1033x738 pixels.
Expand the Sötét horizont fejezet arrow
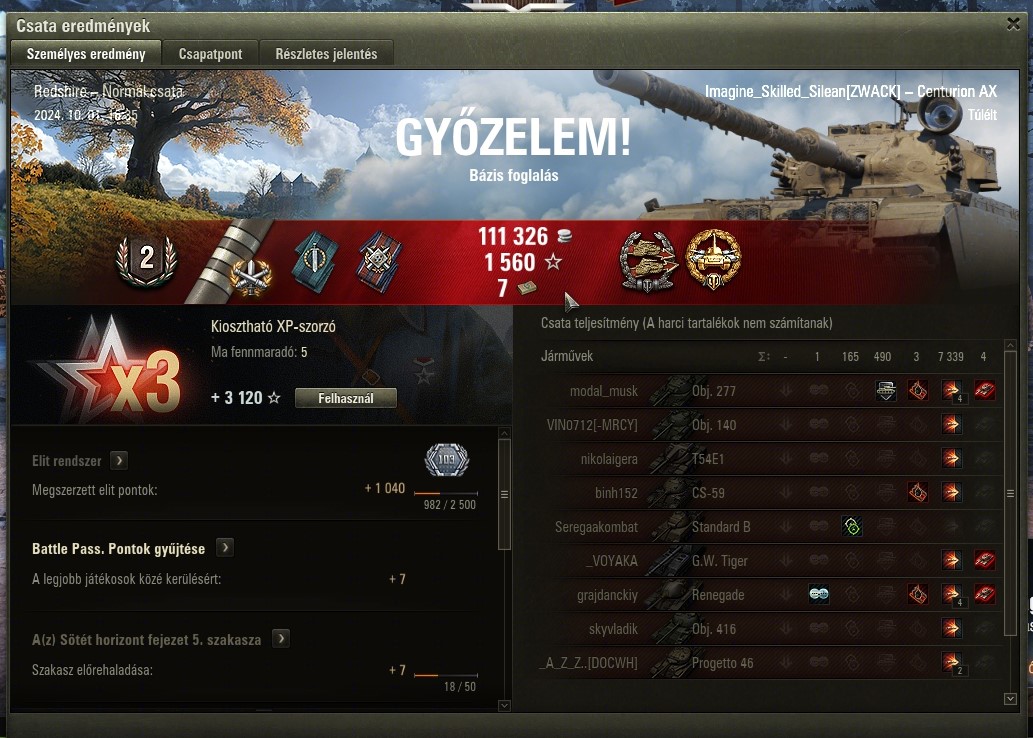(281, 639)
